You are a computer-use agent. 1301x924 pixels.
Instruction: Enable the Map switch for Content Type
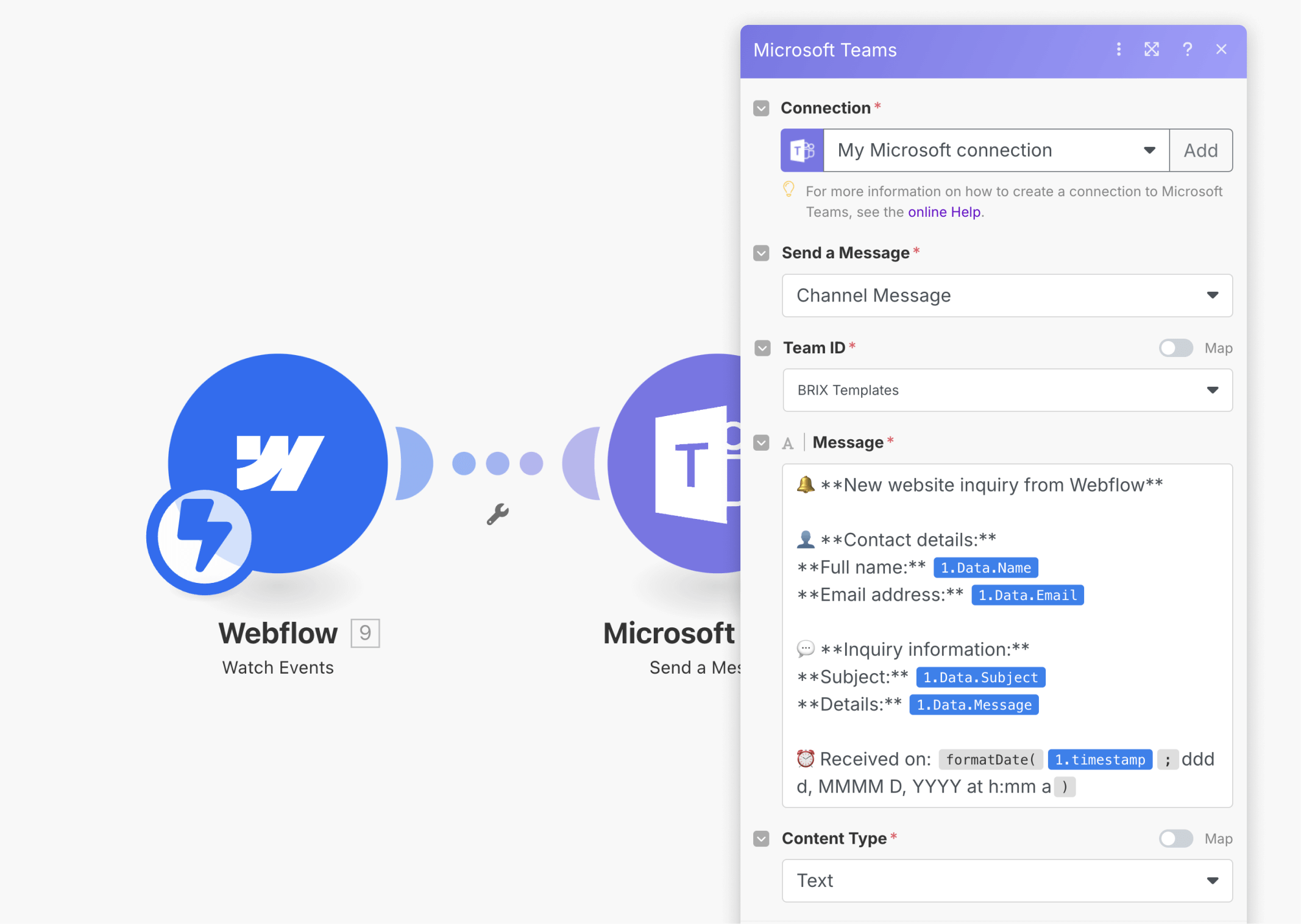pyautogui.click(x=1175, y=839)
